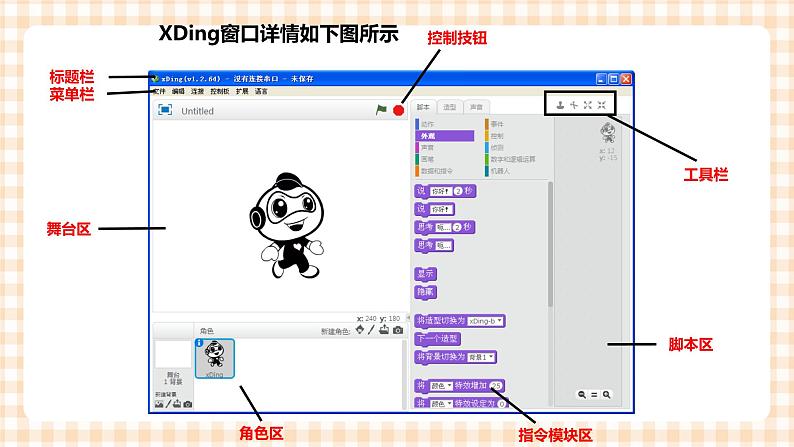This screenshot has width=794, height=447.
Task: Select the 外观 block category
Action: tap(445, 136)
